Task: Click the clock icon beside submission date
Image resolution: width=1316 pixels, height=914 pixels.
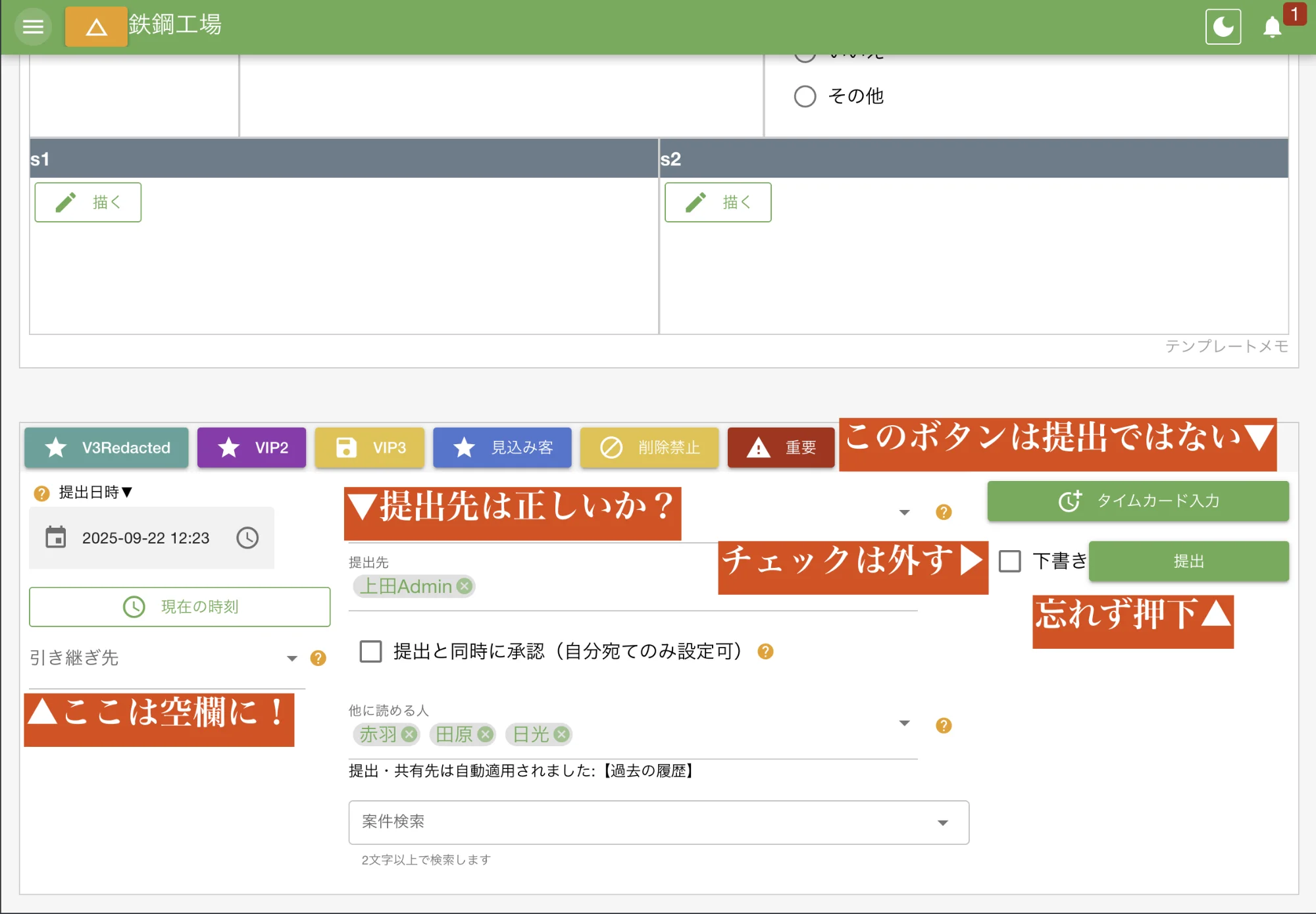Action: tap(247, 538)
